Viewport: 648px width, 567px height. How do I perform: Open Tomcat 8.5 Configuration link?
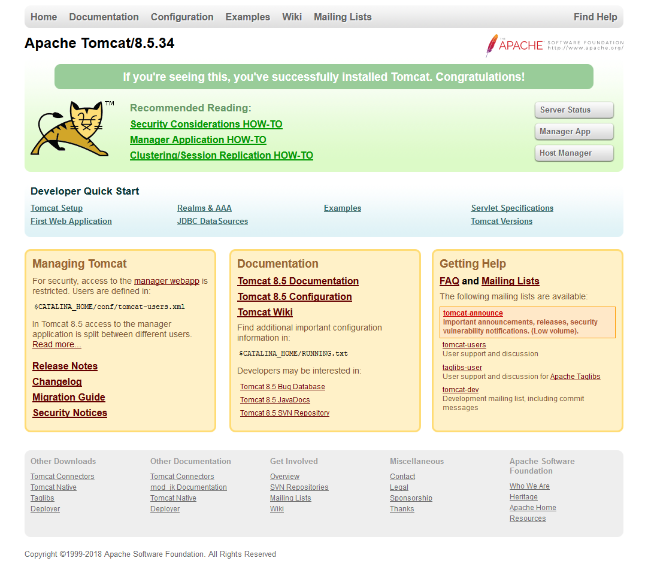click(x=295, y=297)
